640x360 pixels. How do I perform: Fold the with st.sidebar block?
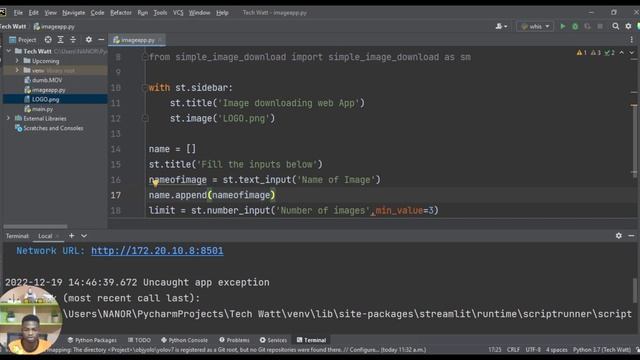coord(144,88)
